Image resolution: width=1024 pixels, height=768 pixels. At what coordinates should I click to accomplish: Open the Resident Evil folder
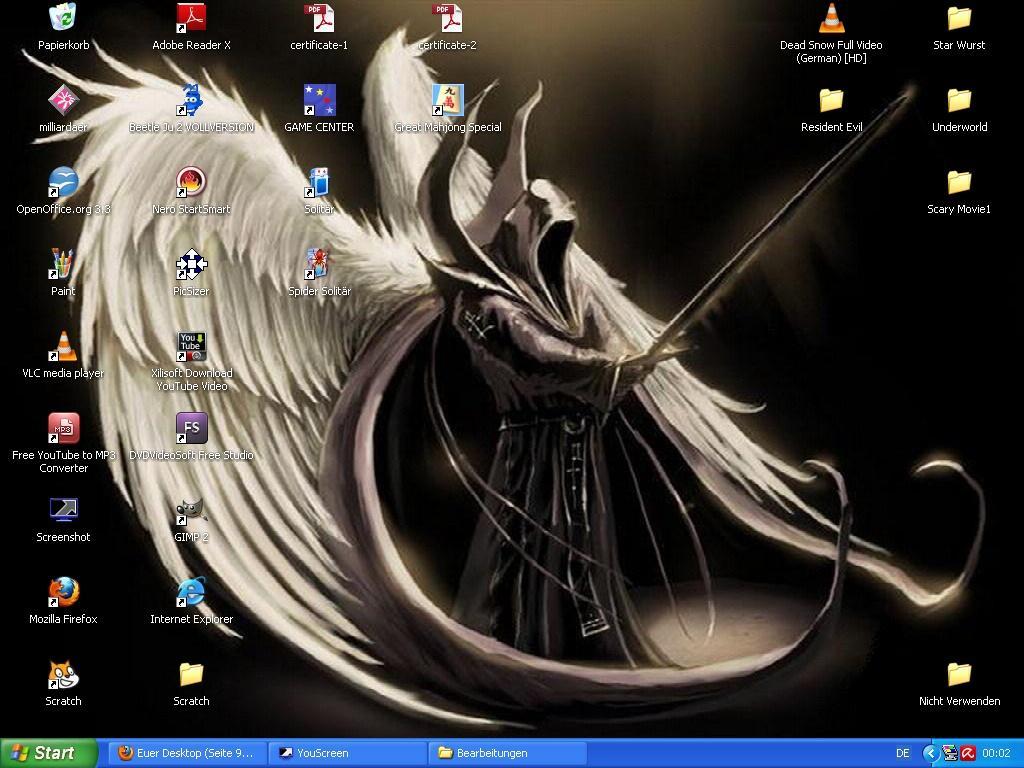831,100
